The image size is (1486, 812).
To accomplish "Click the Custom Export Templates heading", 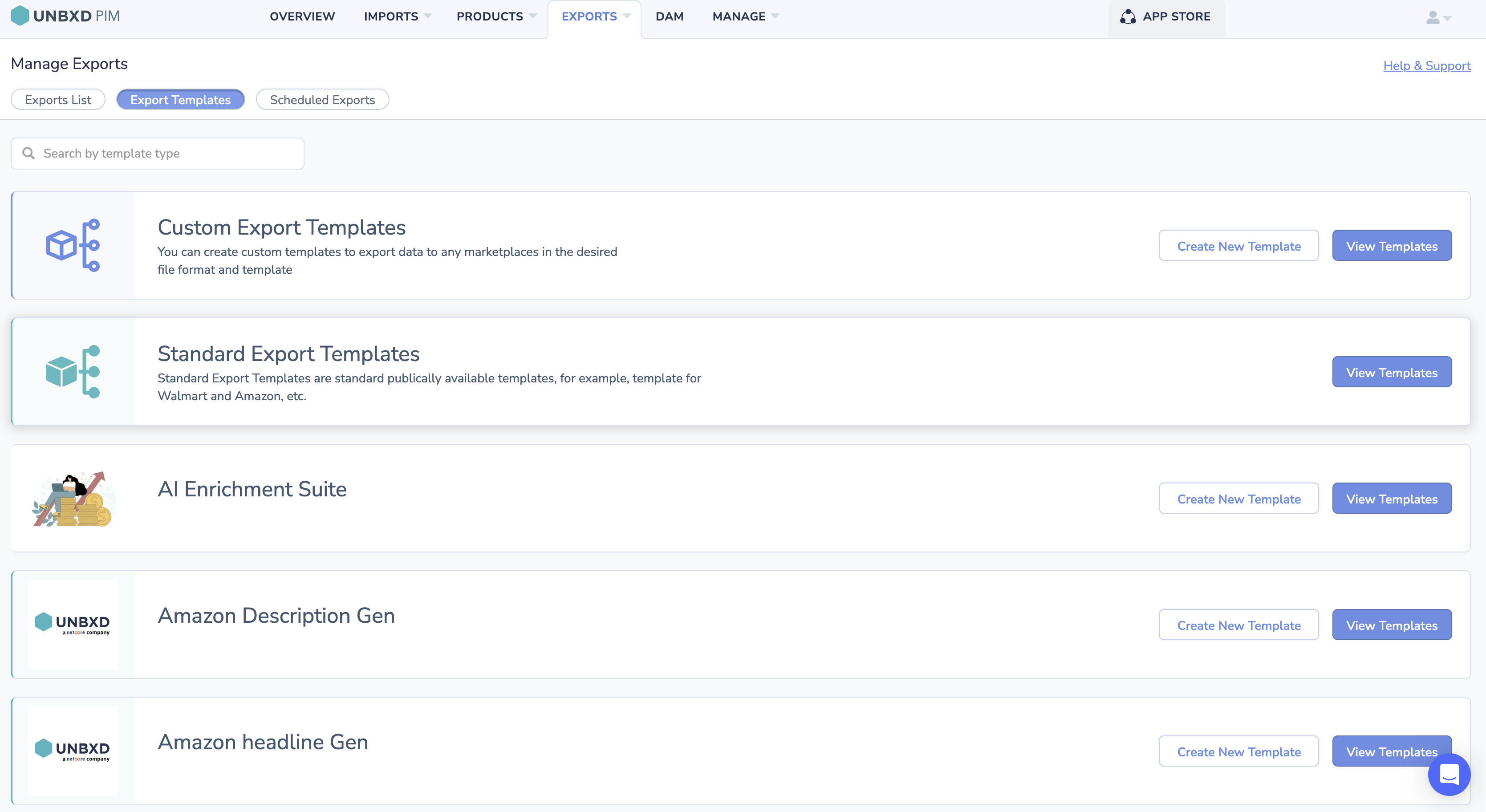I will pos(281,227).
